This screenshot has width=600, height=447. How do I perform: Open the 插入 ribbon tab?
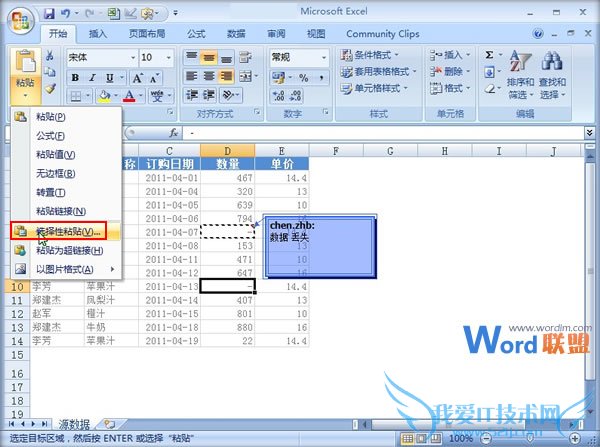tap(98, 34)
